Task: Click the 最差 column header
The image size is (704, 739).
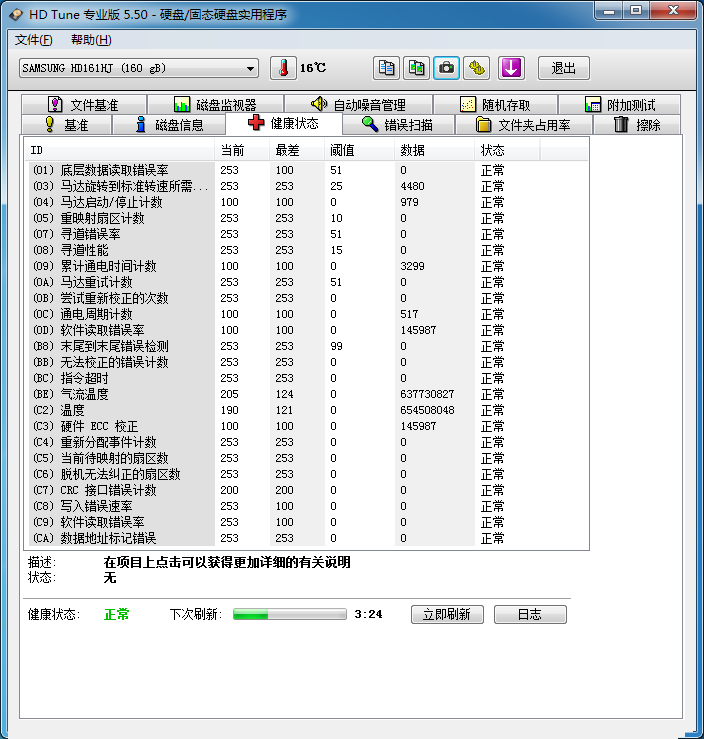Action: [297, 150]
